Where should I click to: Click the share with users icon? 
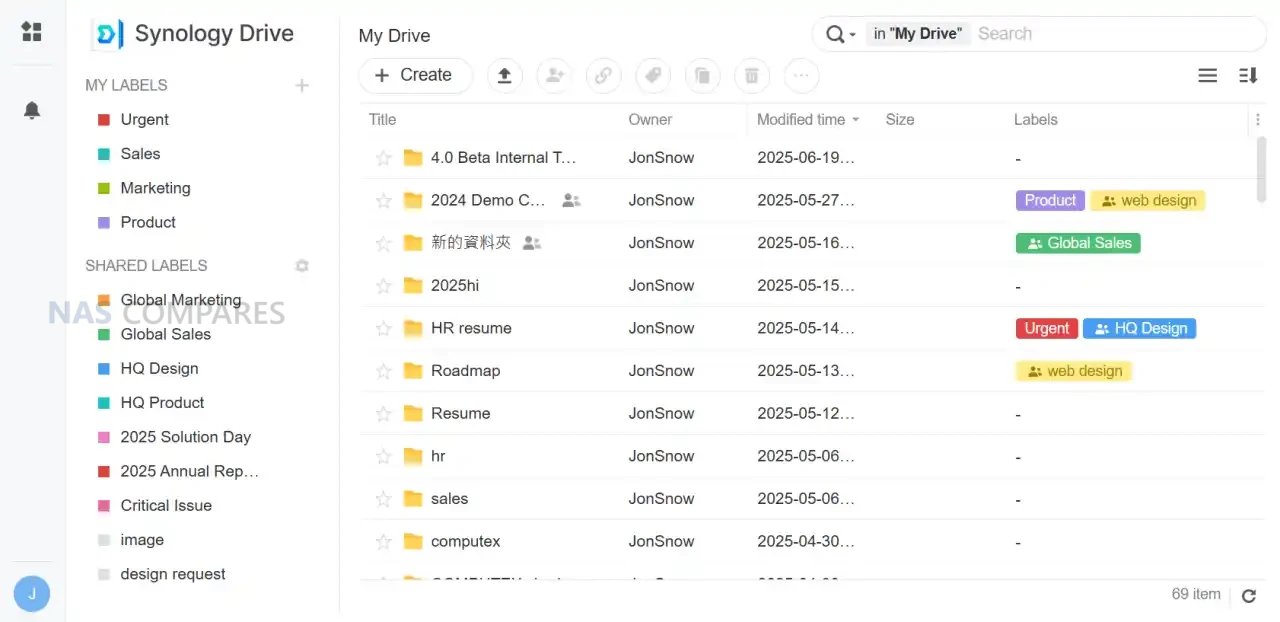coord(554,75)
